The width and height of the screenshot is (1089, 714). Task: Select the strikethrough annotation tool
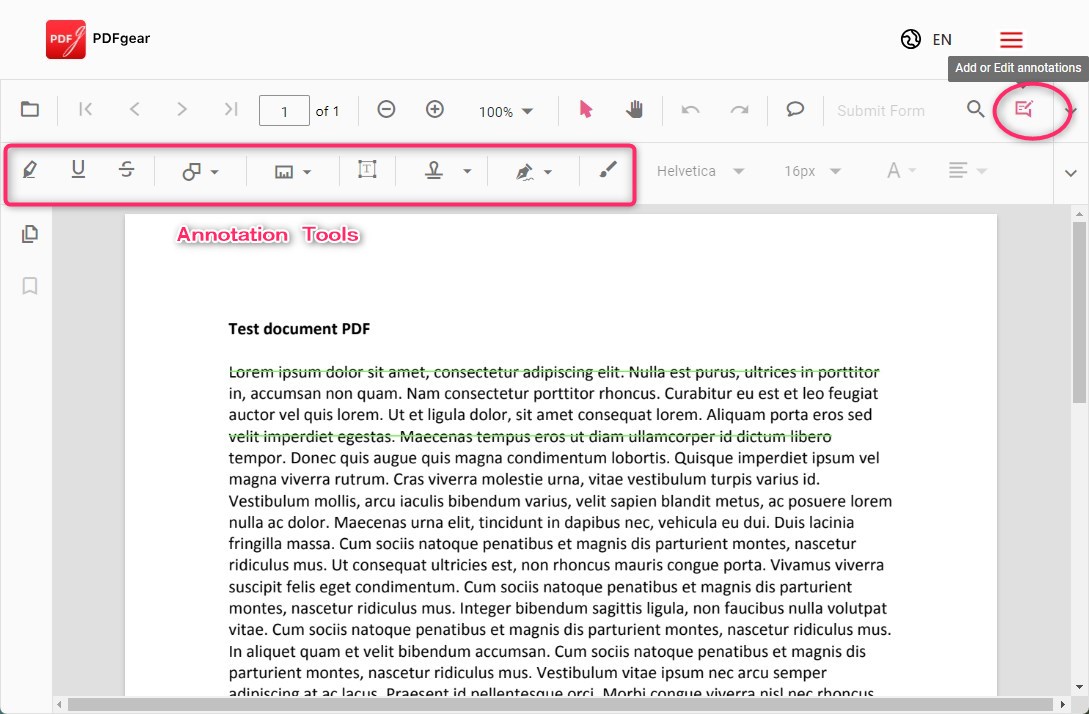click(x=127, y=170)
